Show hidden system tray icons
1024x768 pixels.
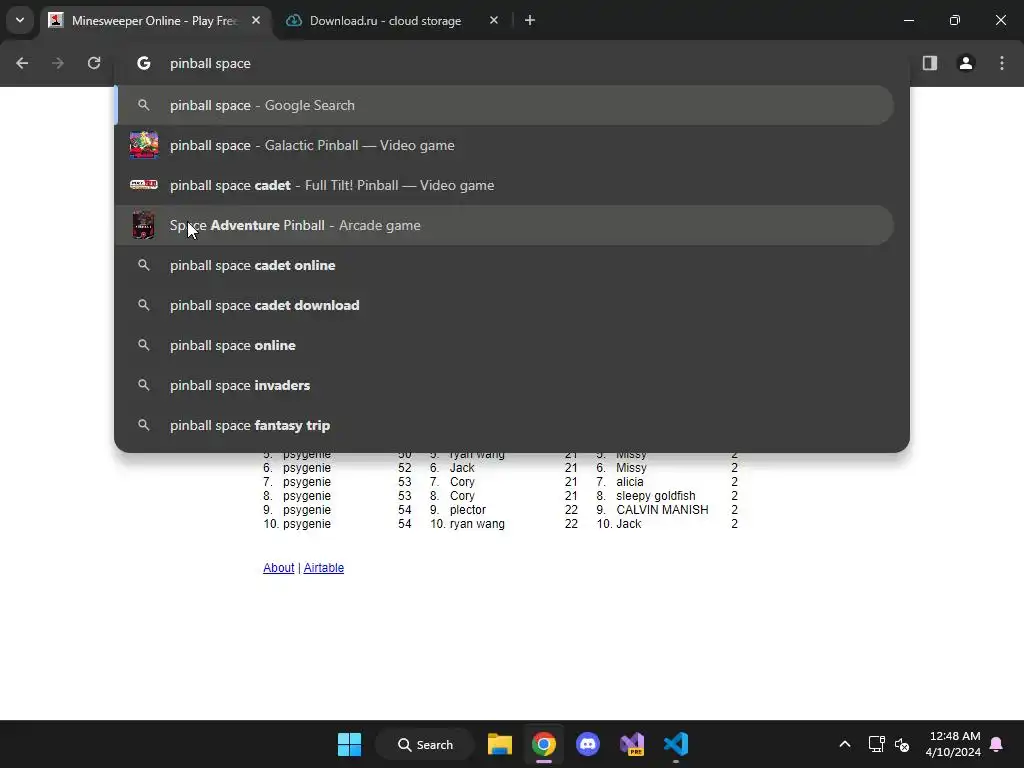pyautogui.click(x=844, y=744)
